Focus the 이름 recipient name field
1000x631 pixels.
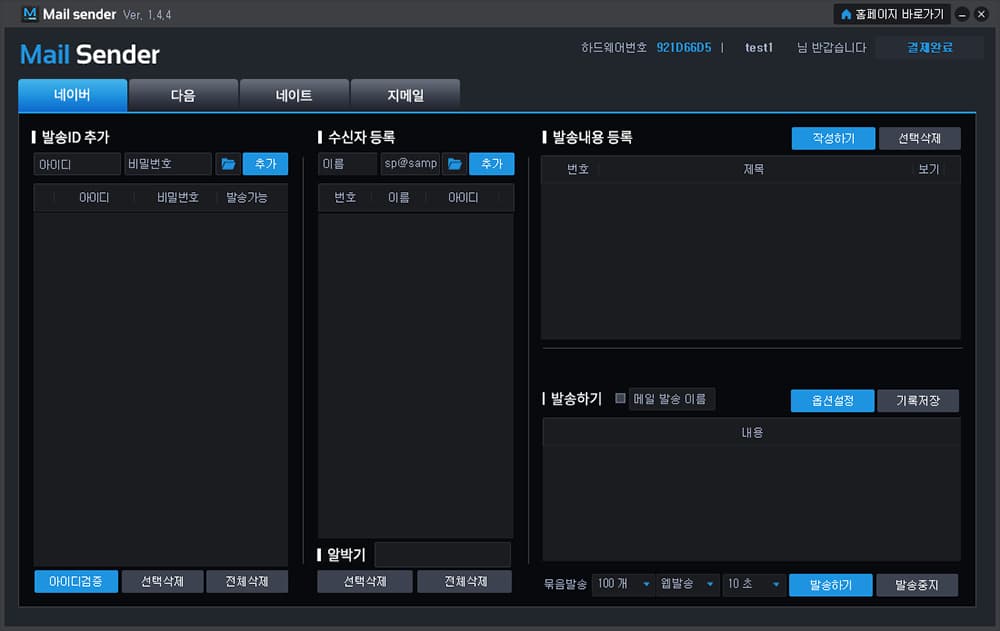pyautogui.click(x=348, y=164)
